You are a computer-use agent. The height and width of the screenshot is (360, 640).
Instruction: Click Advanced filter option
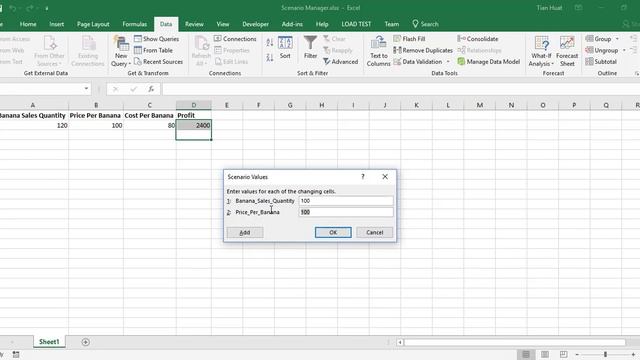point(340,62)
